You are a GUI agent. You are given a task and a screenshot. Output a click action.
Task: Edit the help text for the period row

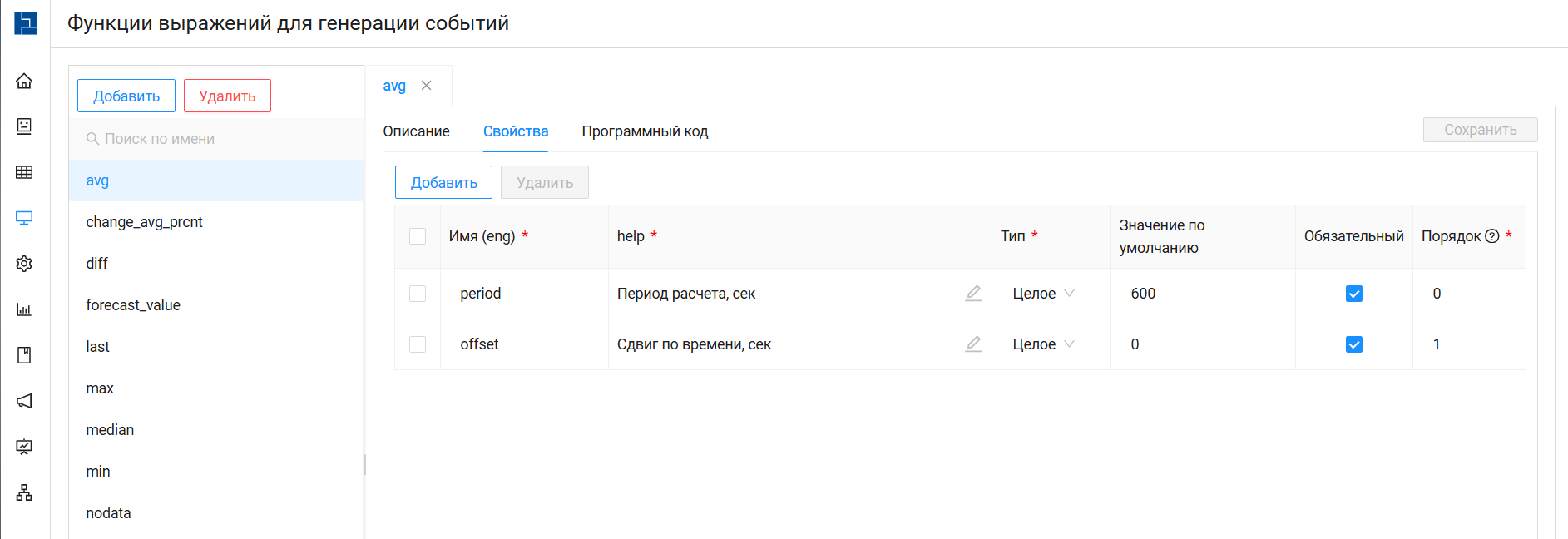973,294
